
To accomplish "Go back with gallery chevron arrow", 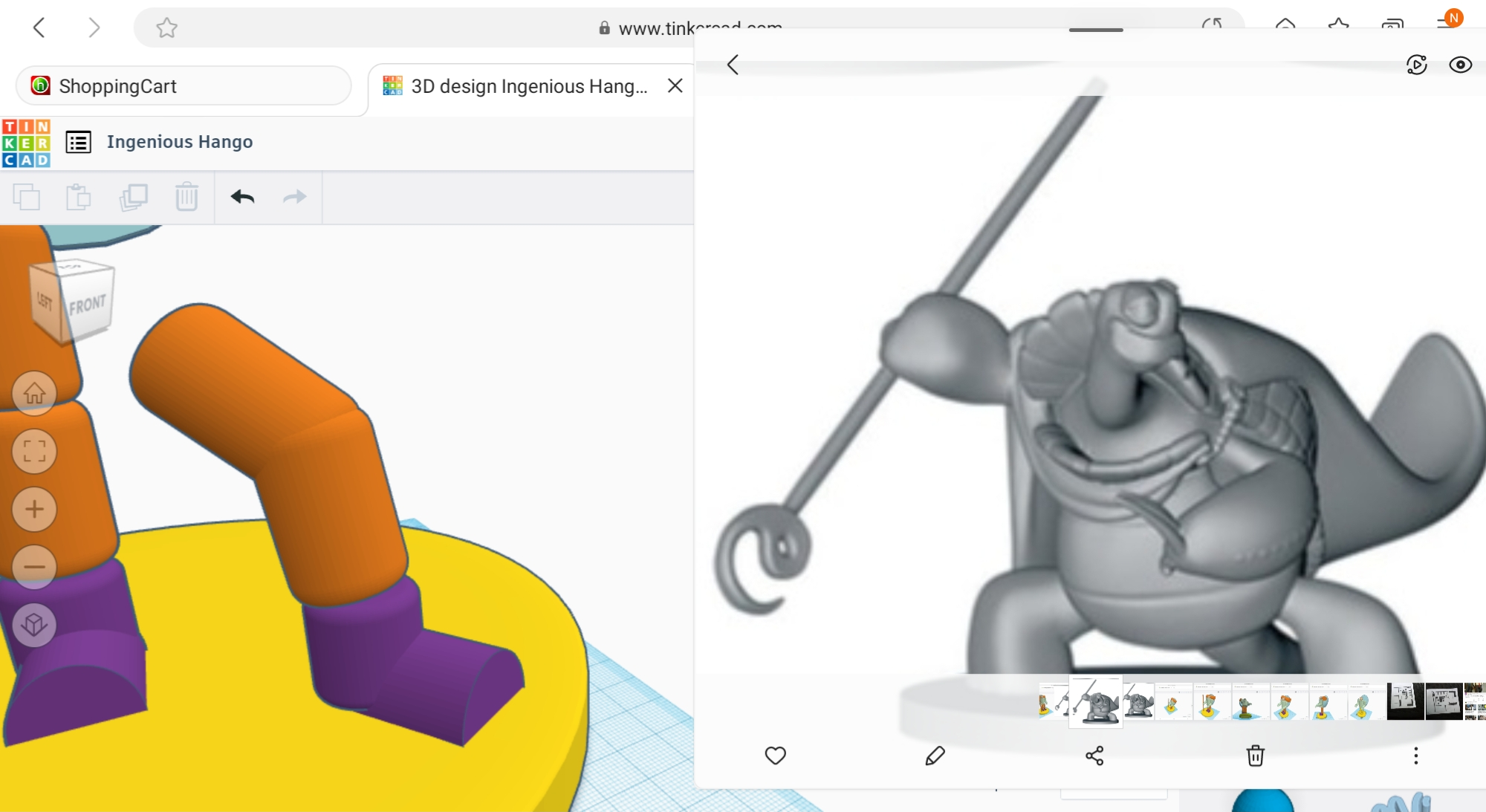I will pos(733,65).
